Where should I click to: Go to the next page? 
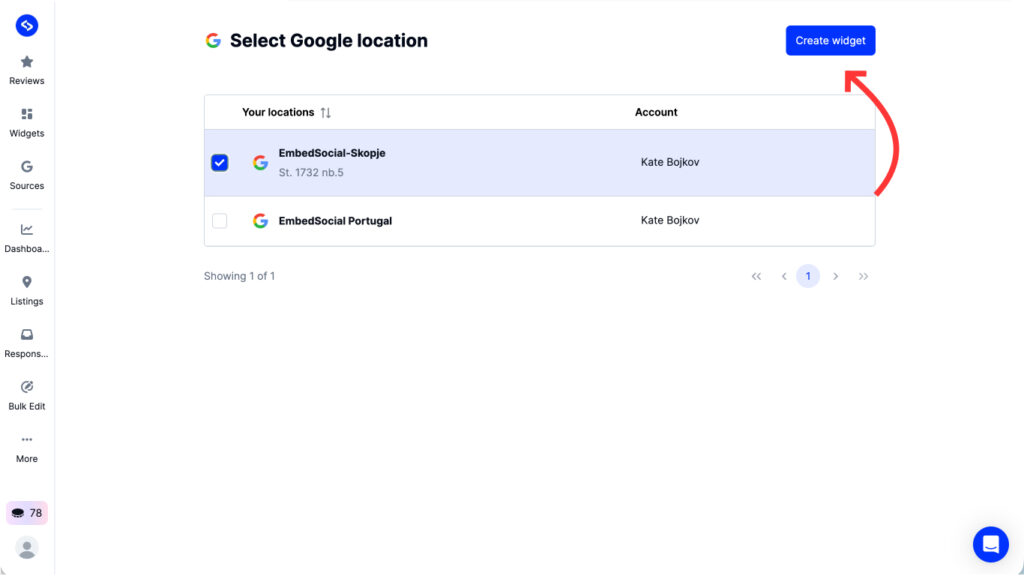(x=835, y=276)
